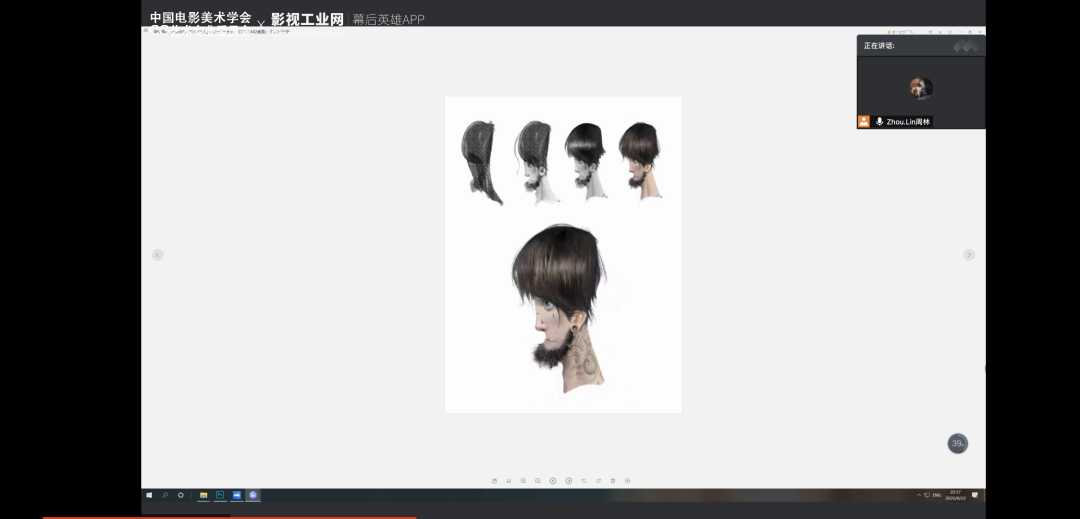Click the actual-size 1:1 icon
1080x519 pixels.
click(x=509, y=480)
